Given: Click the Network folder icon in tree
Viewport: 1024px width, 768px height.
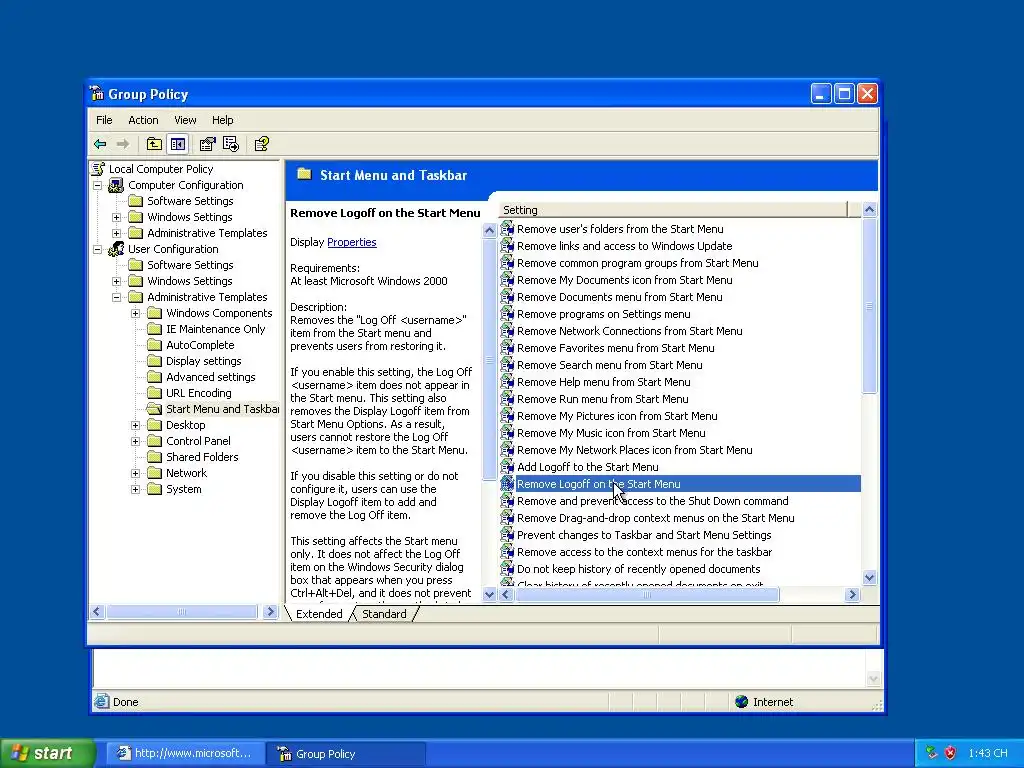Looking at the screenshot, I should pos(154,473).
